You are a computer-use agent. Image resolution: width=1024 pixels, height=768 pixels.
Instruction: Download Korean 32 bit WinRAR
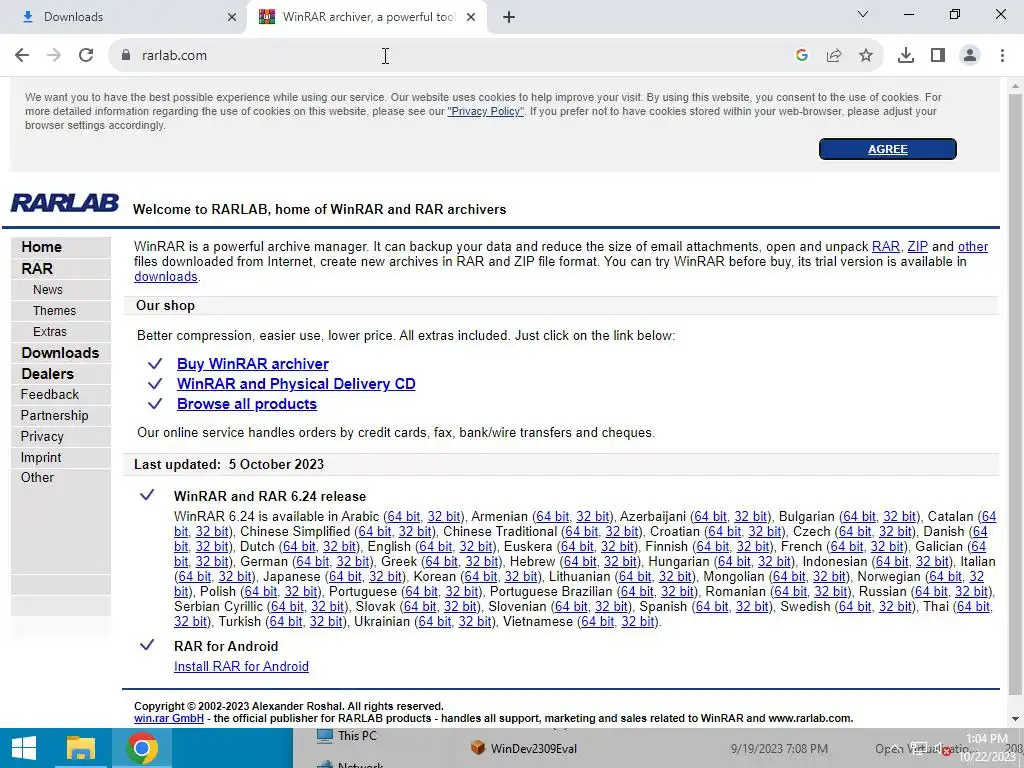[x=521, y=577]
